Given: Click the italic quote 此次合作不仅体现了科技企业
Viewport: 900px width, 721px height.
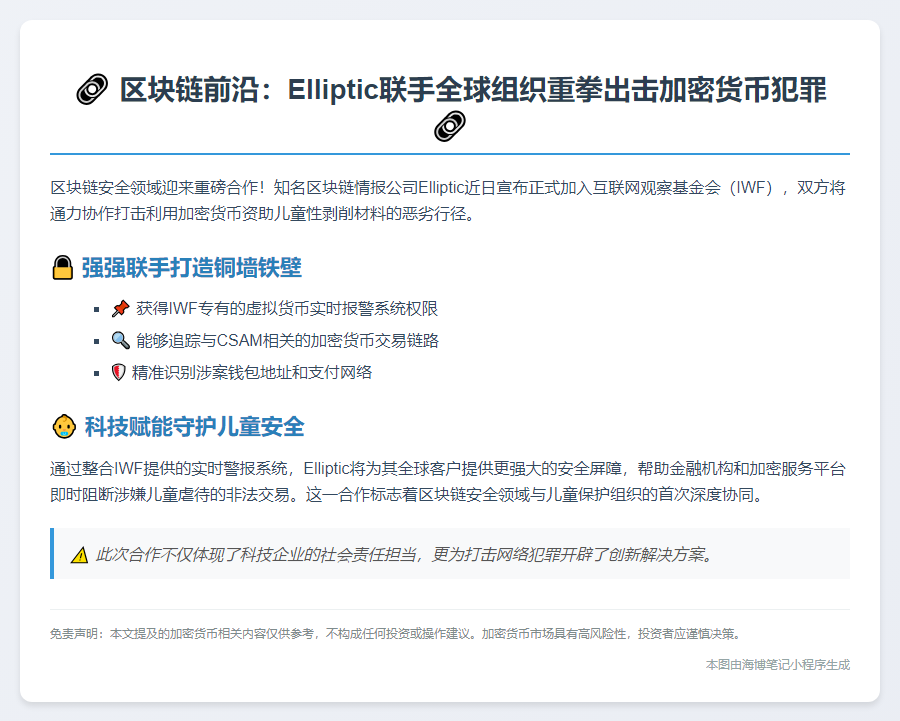Looking at the screenshot, I should pyautogui.click(x=405, y=555).
